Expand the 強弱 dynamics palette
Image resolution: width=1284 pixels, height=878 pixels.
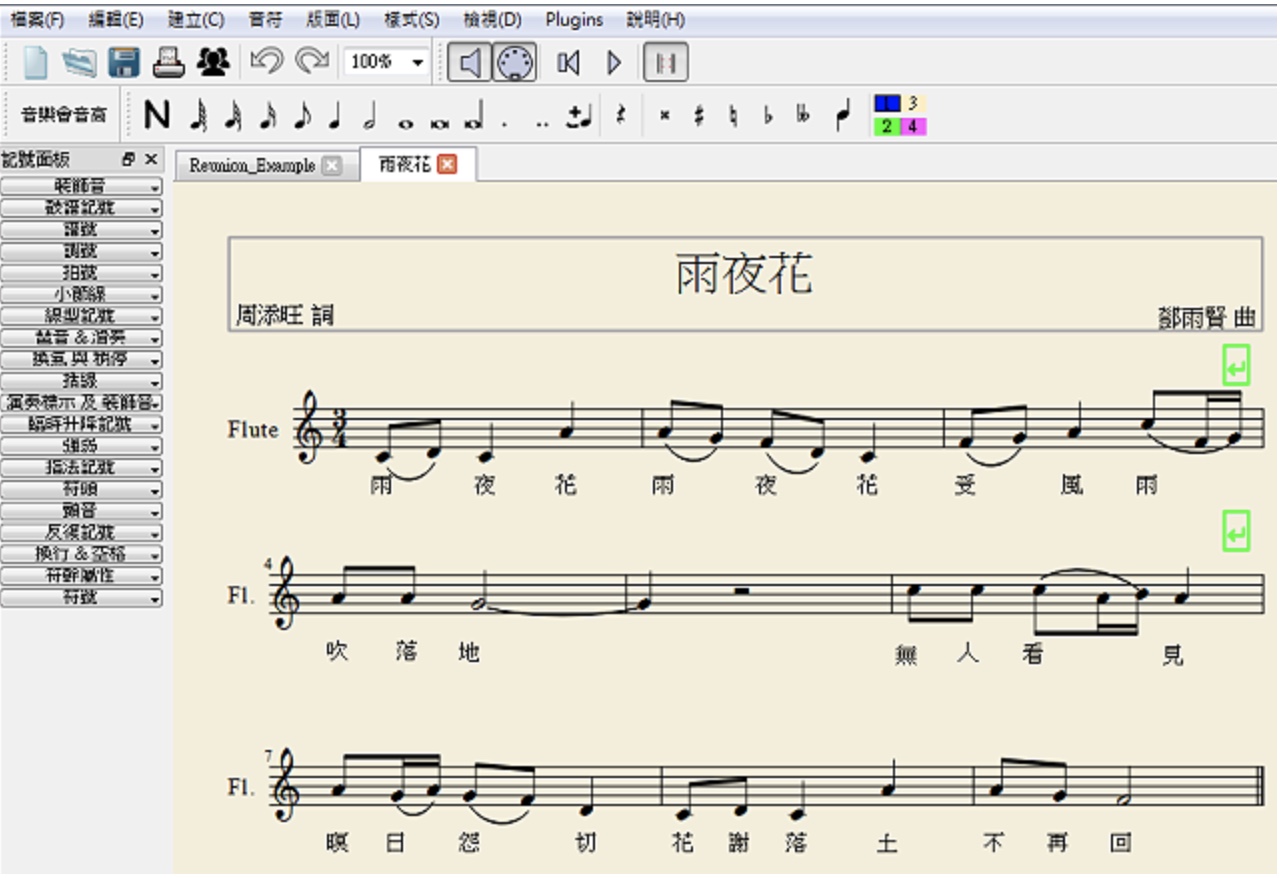click(82, 446)
